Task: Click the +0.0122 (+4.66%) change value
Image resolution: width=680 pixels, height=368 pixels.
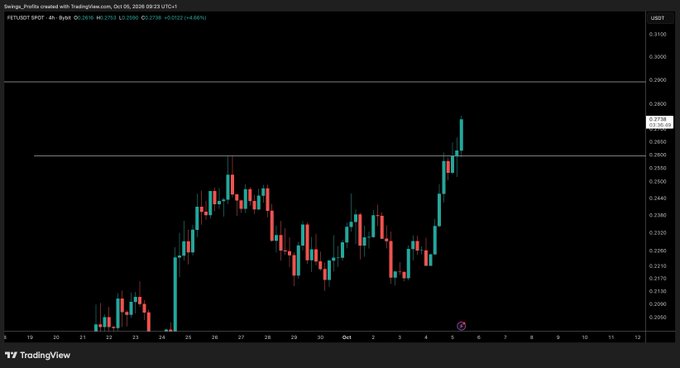Action: 185,18
